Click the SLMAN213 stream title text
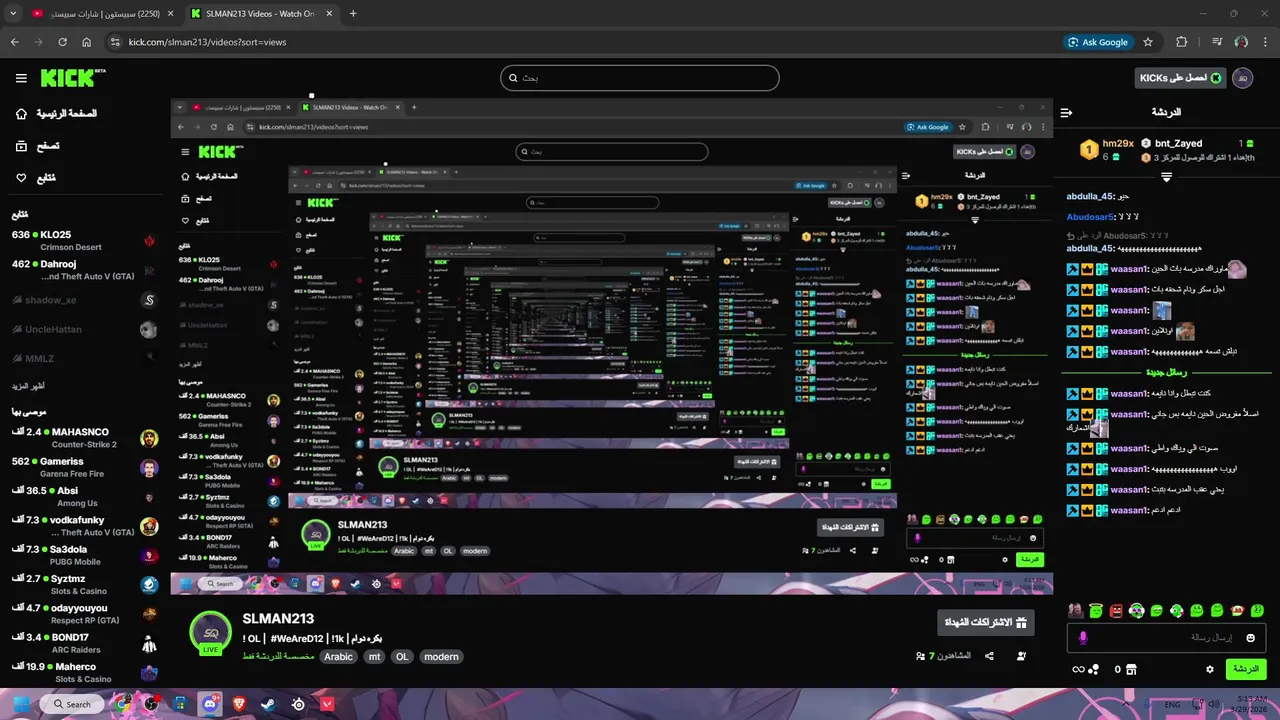The width and height of the screenshot is (1280, 720). click(312, 638)
